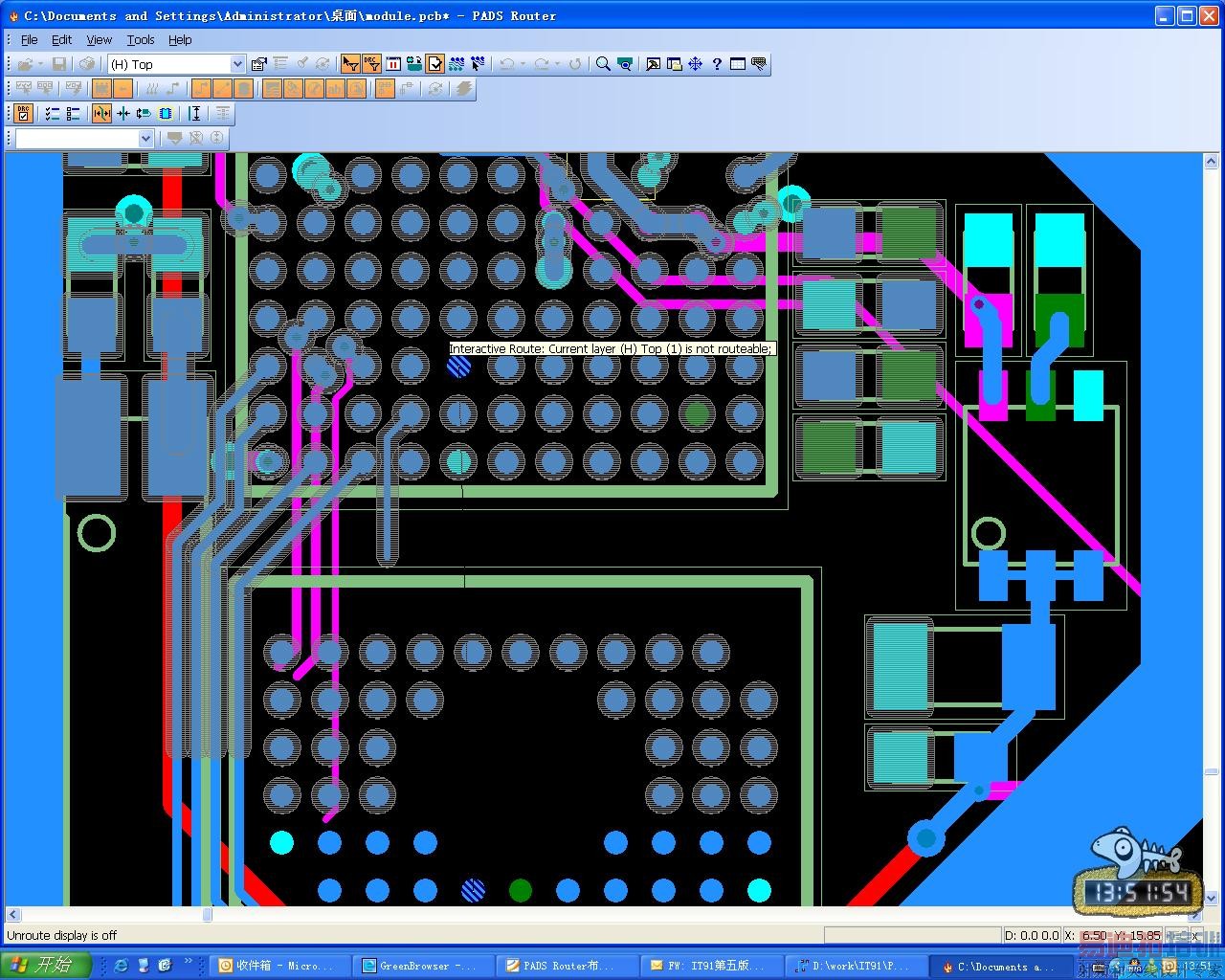Viewport: 1225px width, 980px height.
Task: Switch to GreenBrowser taskbar button
Action: [x=419, y=966]
